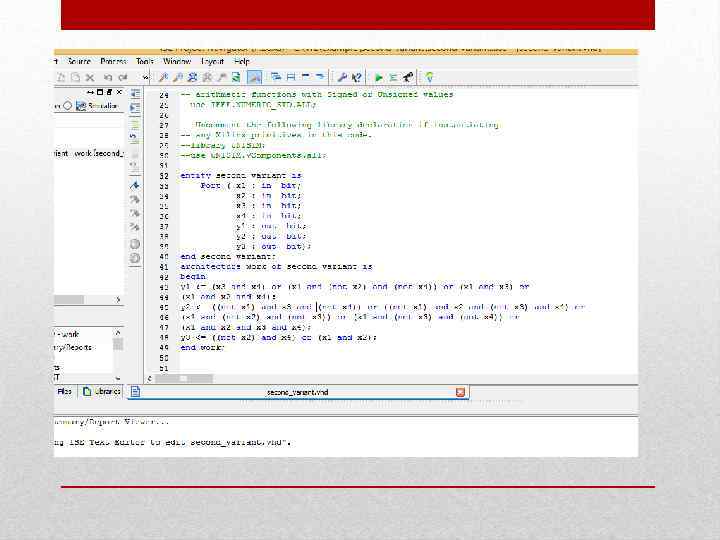The height and width of the screenshot is (540, 720).
Task: Click the wrench settings icon in toolbar
Action: coord(341,77)
